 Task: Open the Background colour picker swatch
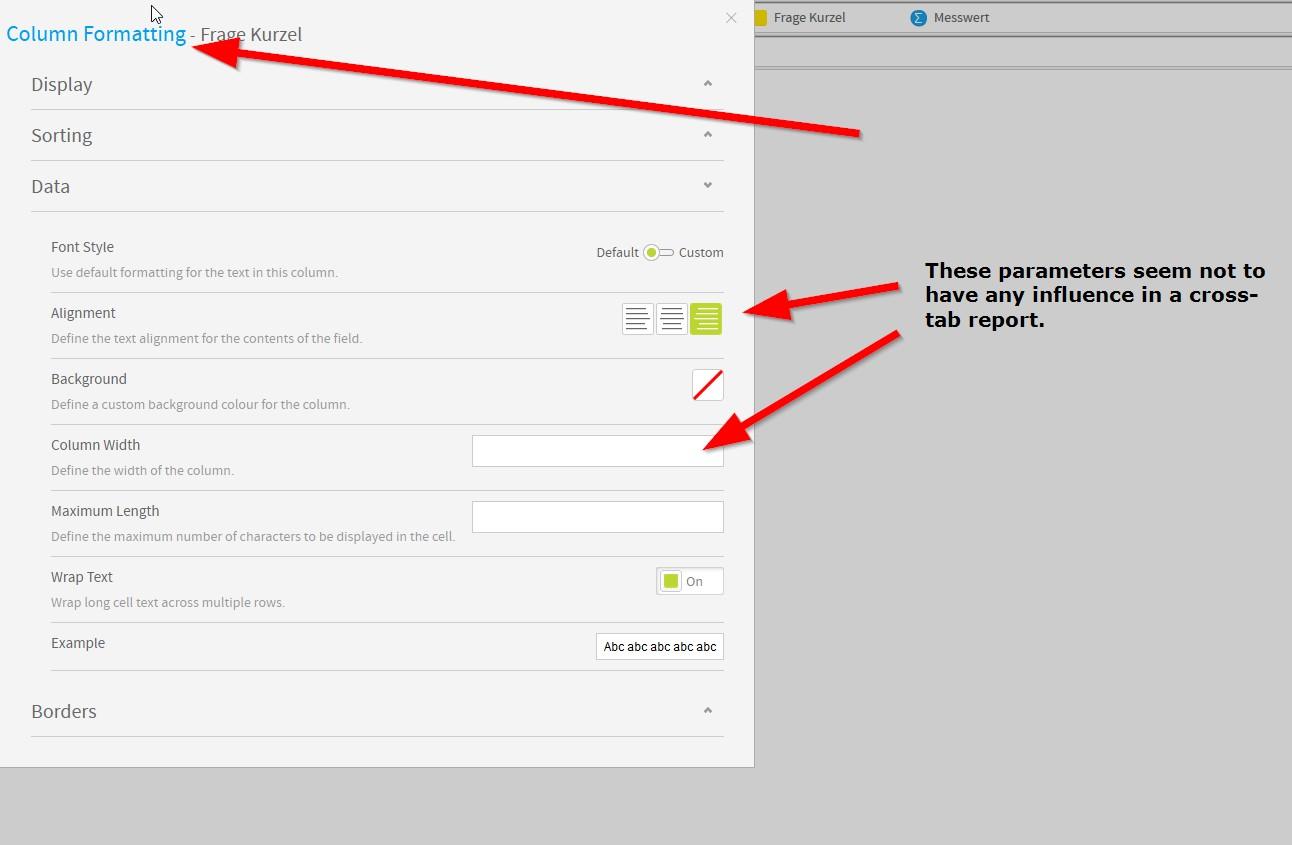[708, 385]
